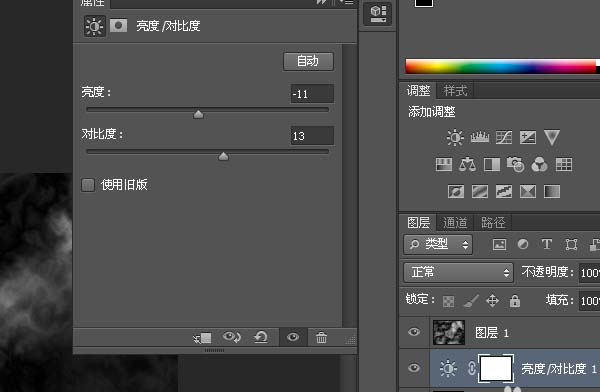Screen dimensions: 600x392
Task: Clip adjustment to layer below icon
Action: 203,338
